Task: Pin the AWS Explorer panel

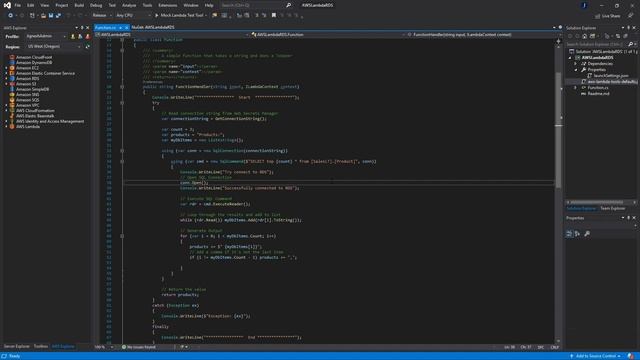Action: coord(82,28)
